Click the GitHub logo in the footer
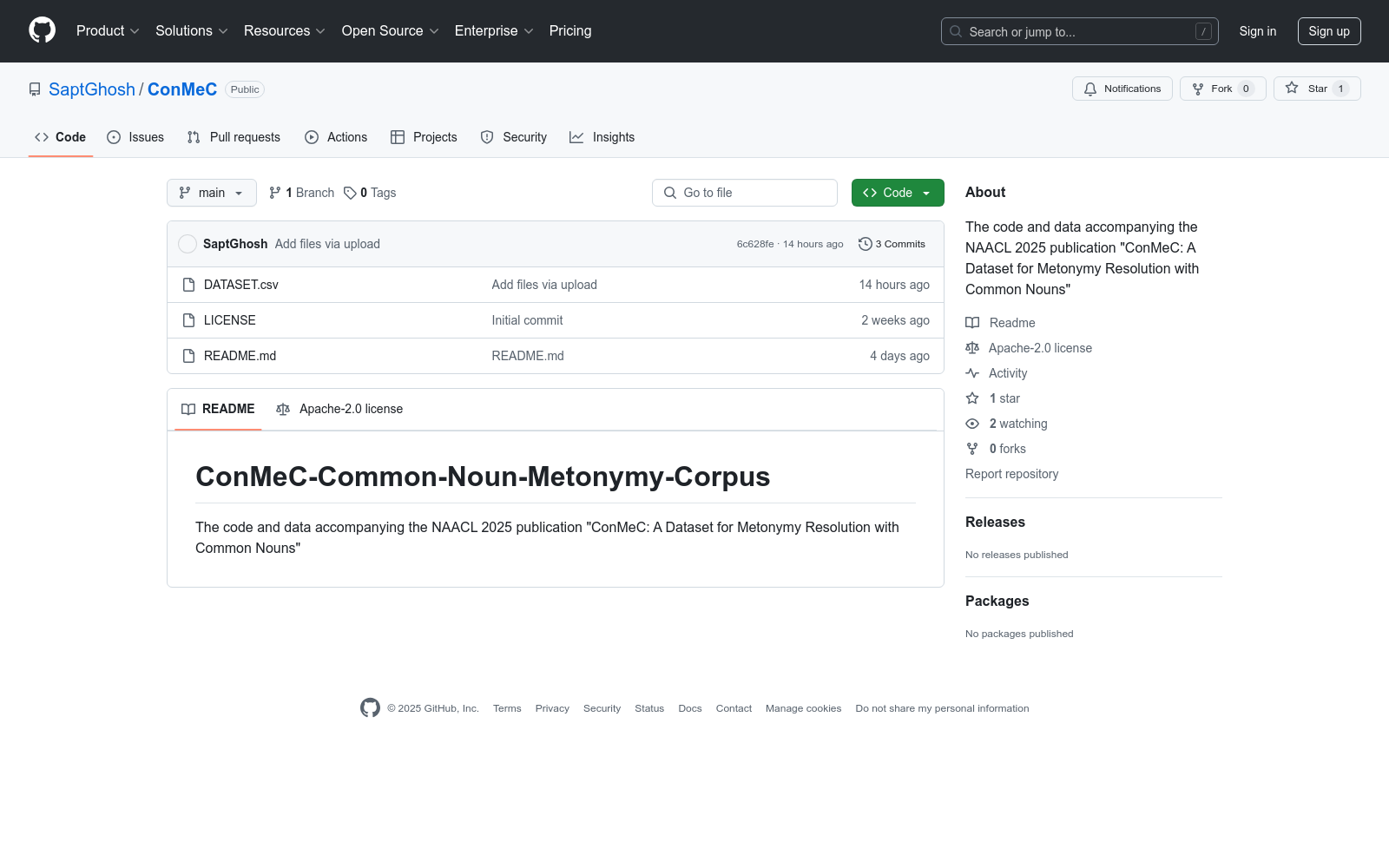This screenshot has height=868, width=1389. [x=370, y=708]
